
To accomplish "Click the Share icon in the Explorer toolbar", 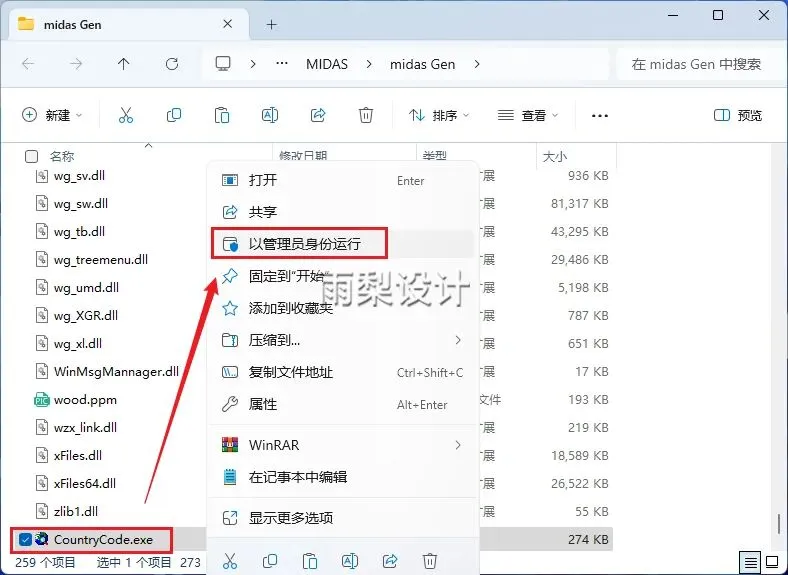I will click(x=318, y=116).
